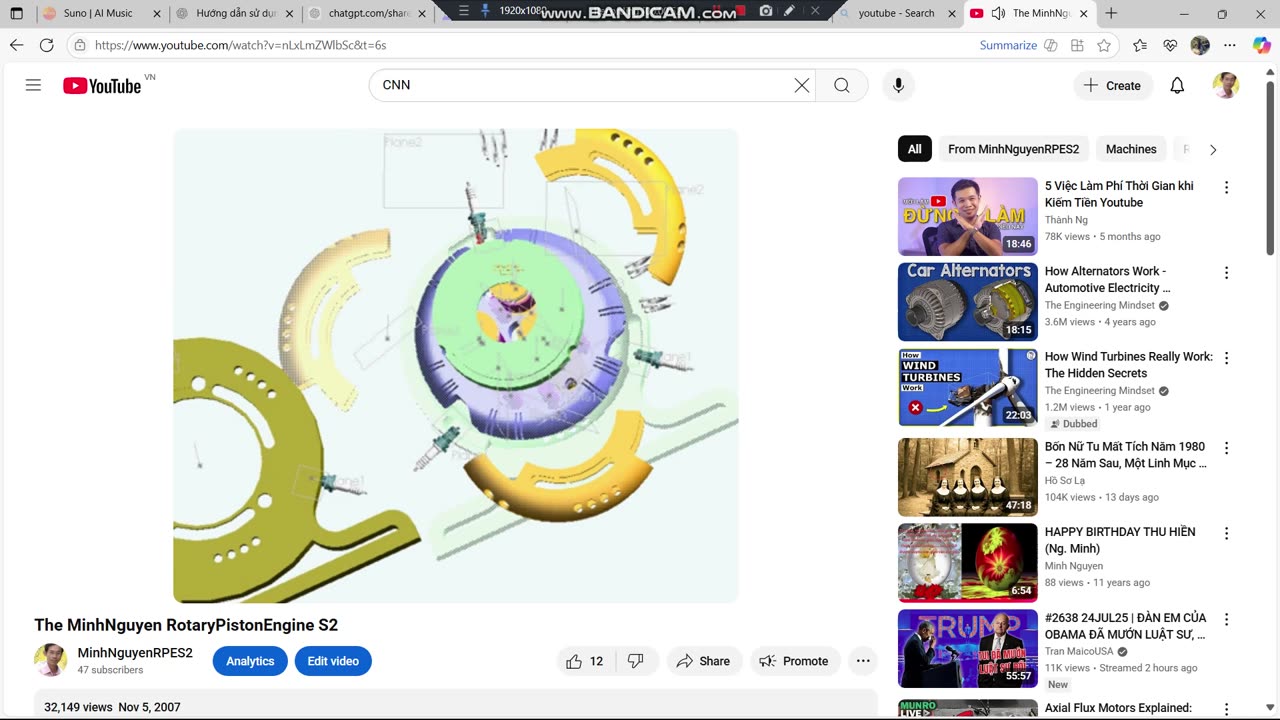This screenshot has width=1280, height=720.
Task: Refresh the browser page
Action: coord(47,45)
